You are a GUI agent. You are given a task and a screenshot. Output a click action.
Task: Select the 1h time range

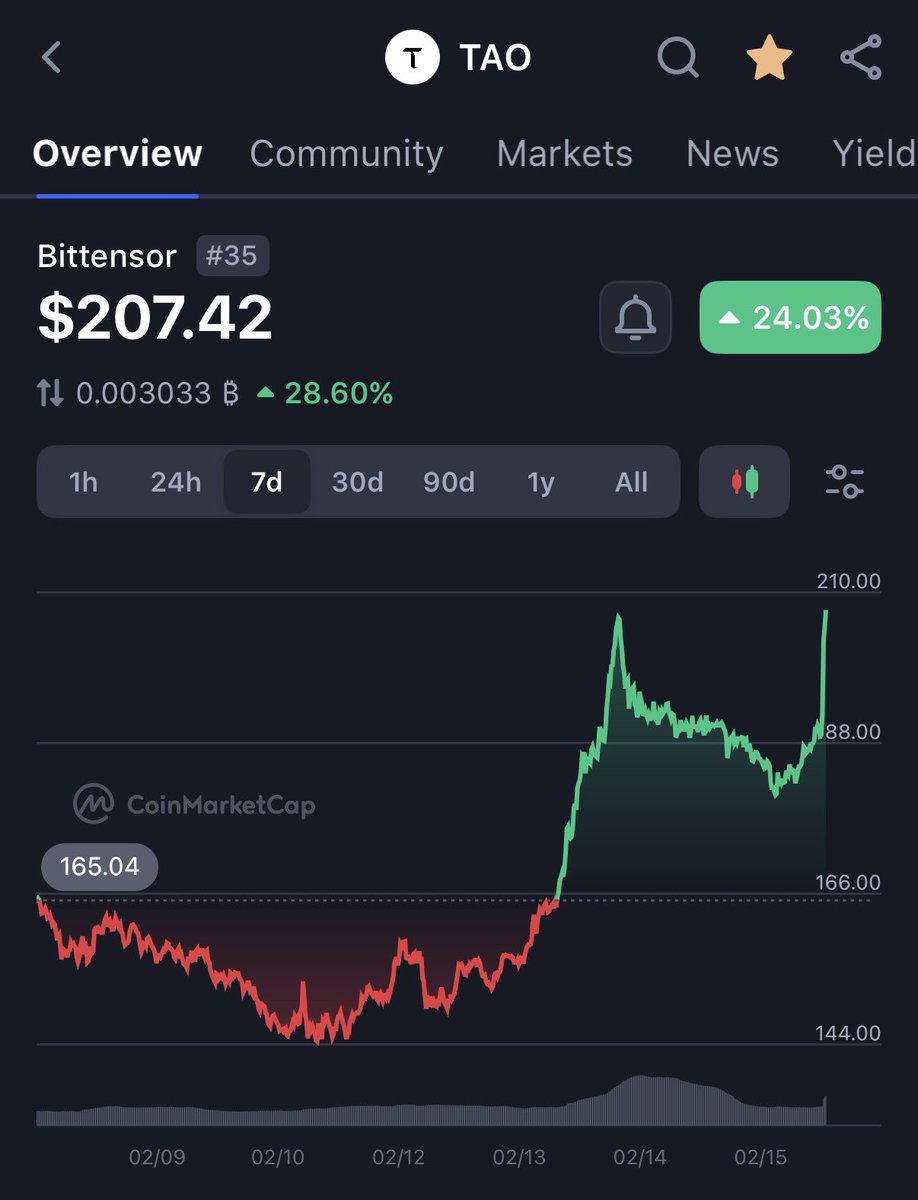[83, 482]
